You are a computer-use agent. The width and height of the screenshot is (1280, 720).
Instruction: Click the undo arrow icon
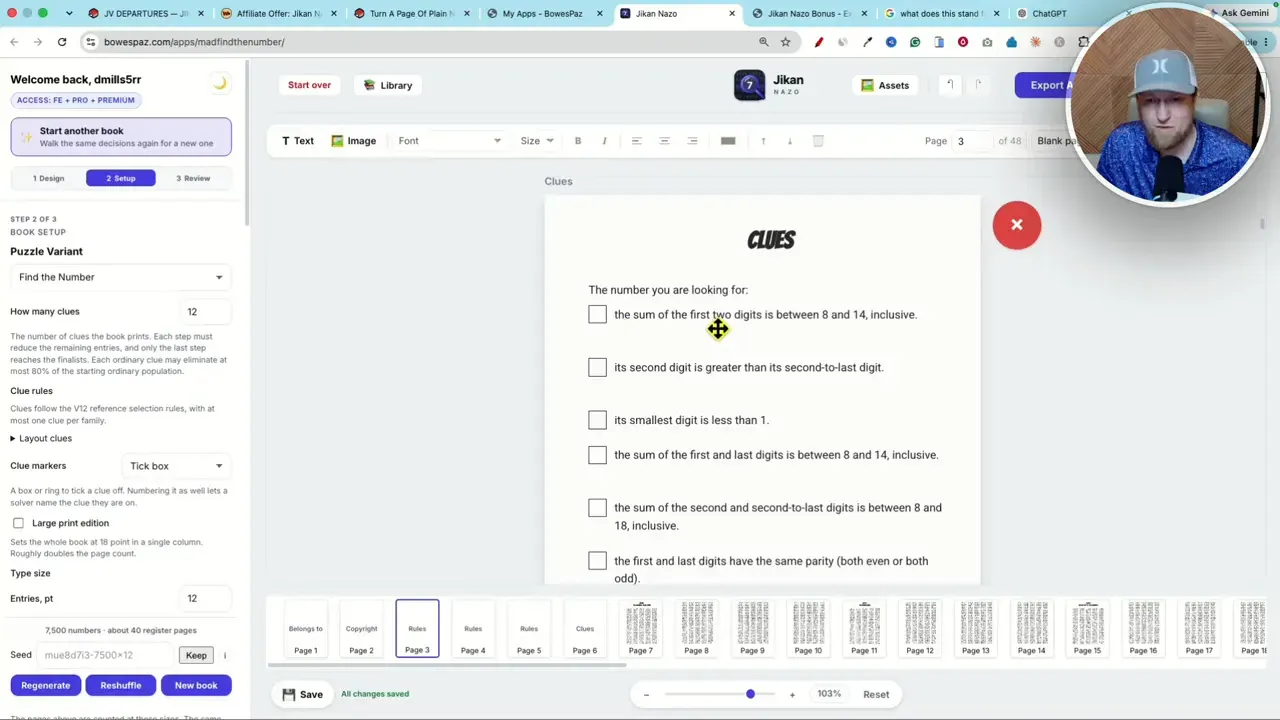949,85
